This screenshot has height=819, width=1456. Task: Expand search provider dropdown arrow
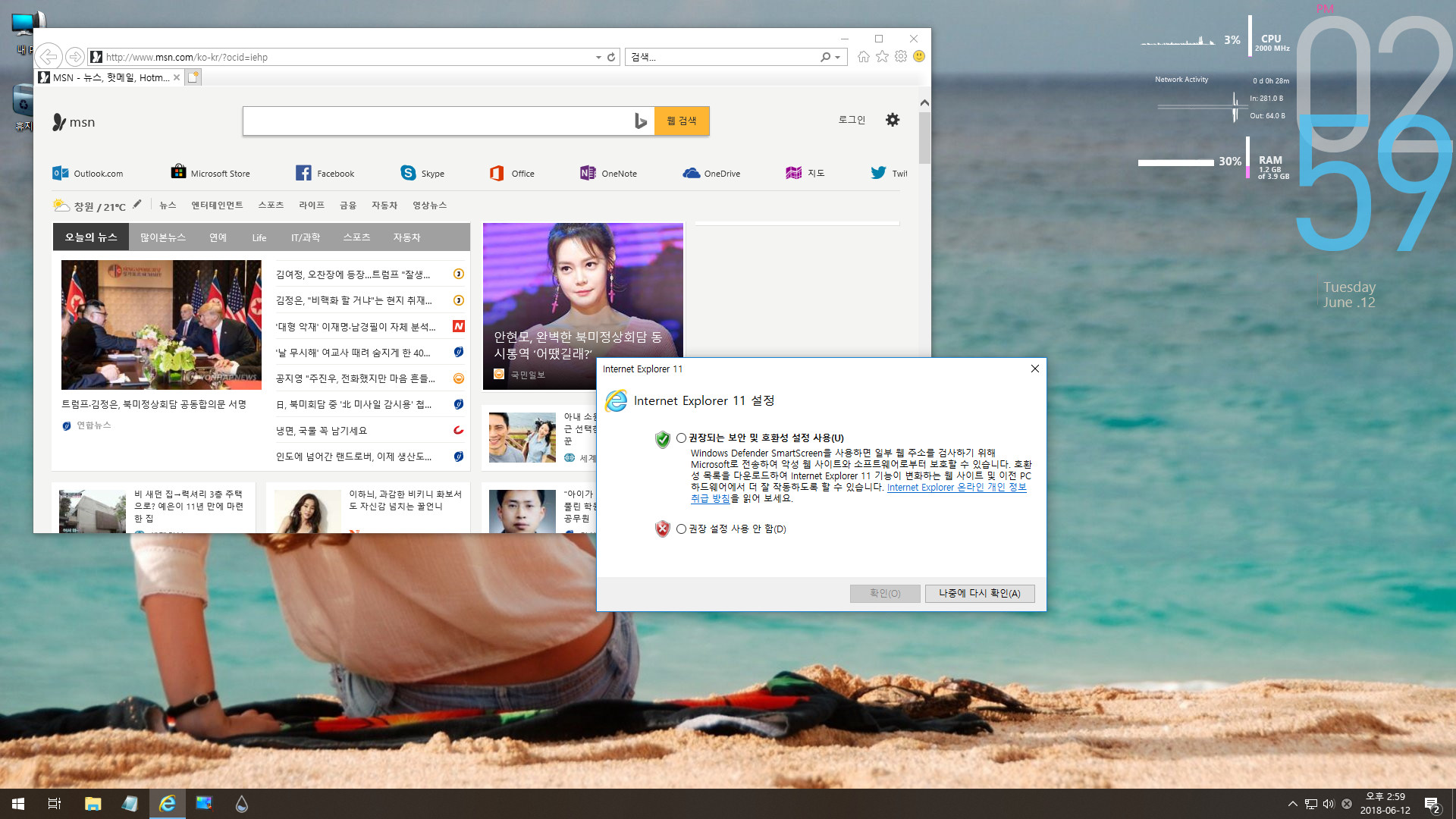838,57
